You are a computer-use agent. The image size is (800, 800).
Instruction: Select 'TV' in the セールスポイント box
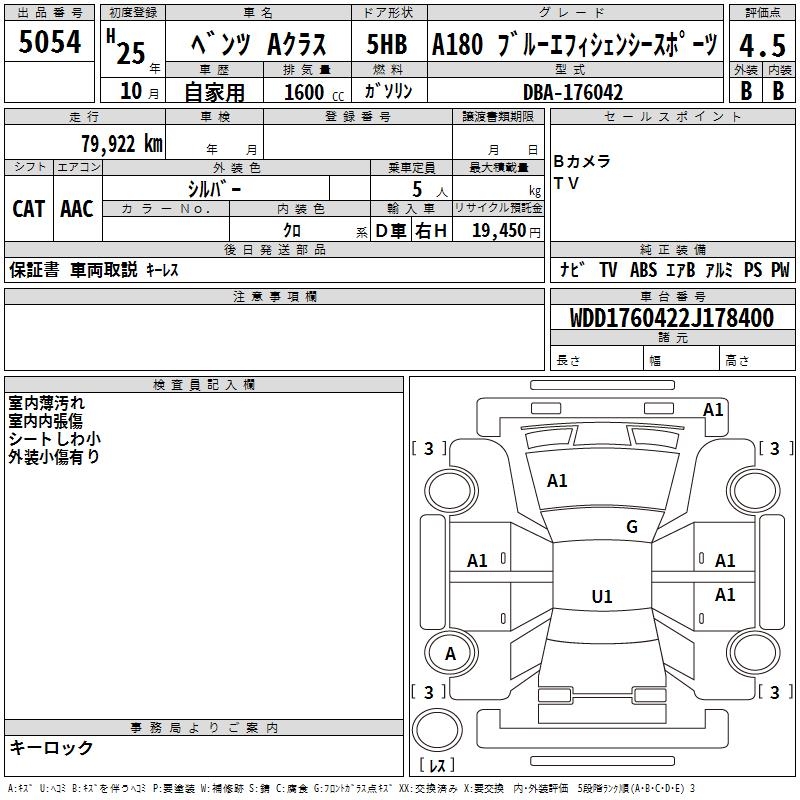pyautogui.click(x=566, y=183)
